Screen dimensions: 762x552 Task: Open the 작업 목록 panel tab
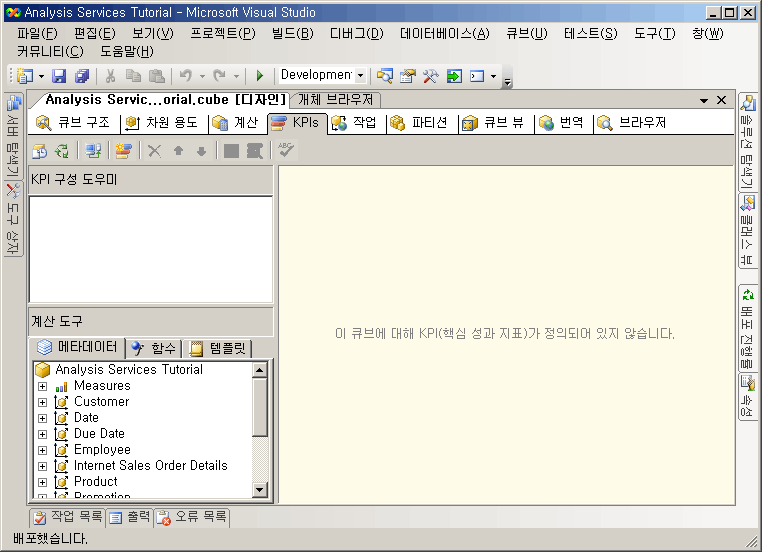click(x=67, y=517)
